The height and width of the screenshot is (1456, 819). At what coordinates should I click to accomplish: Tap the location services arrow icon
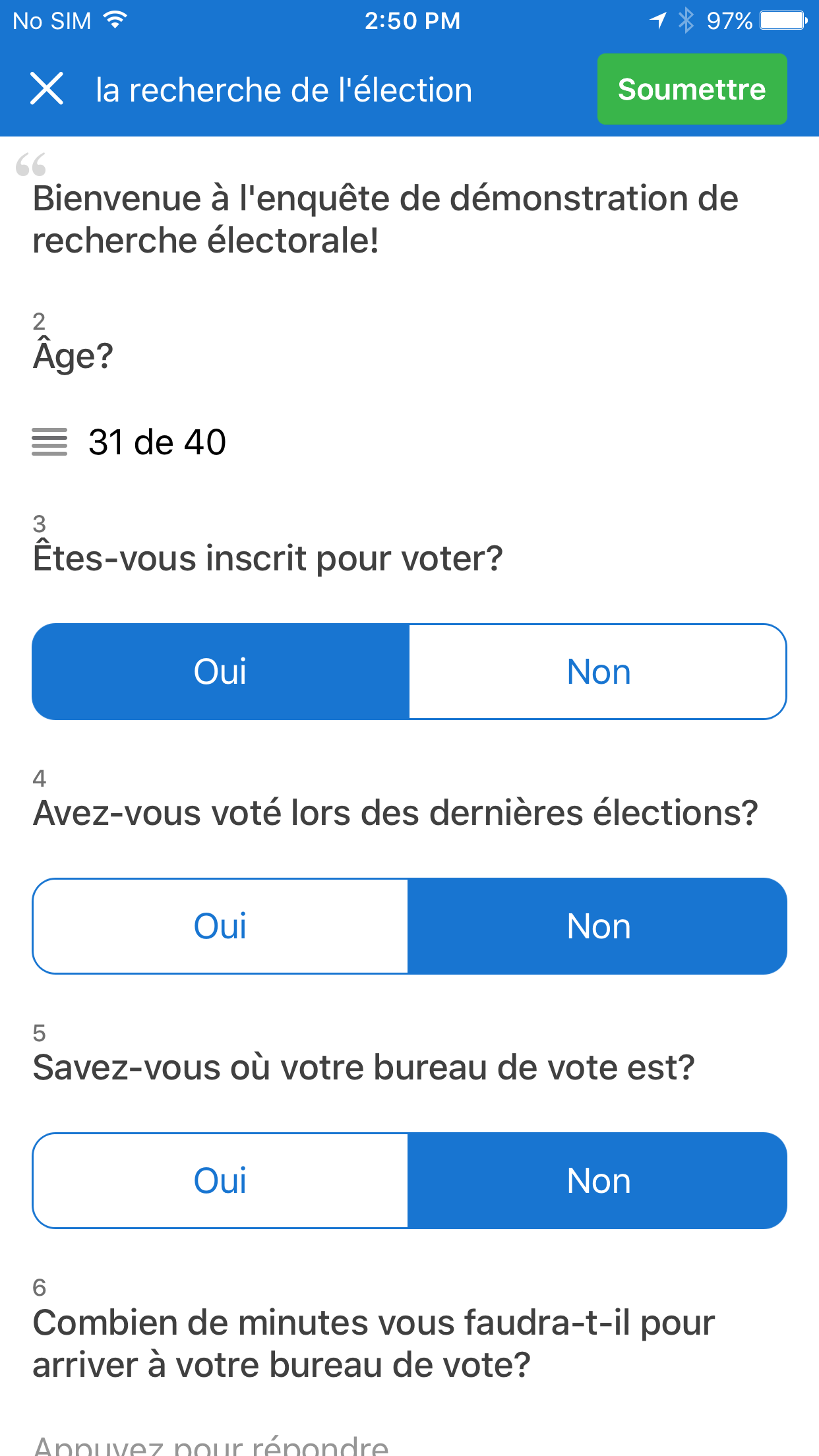(x=658, y=20)
